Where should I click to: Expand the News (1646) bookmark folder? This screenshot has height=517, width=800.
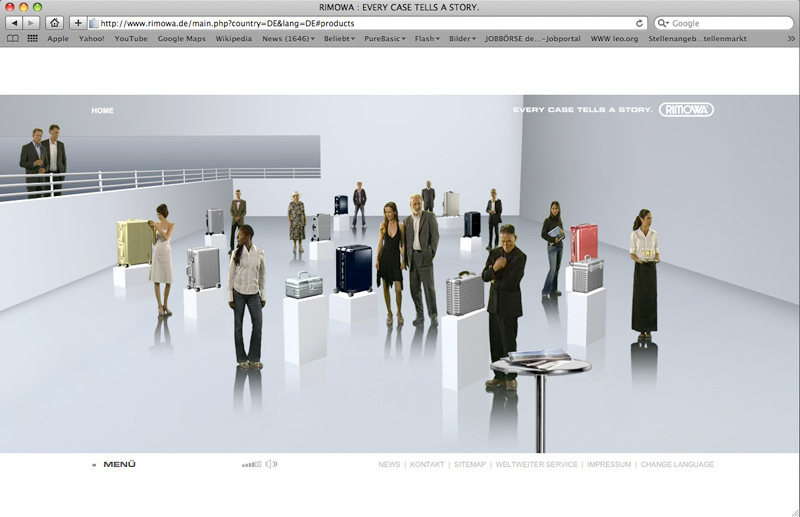click(x=288, y=38)
